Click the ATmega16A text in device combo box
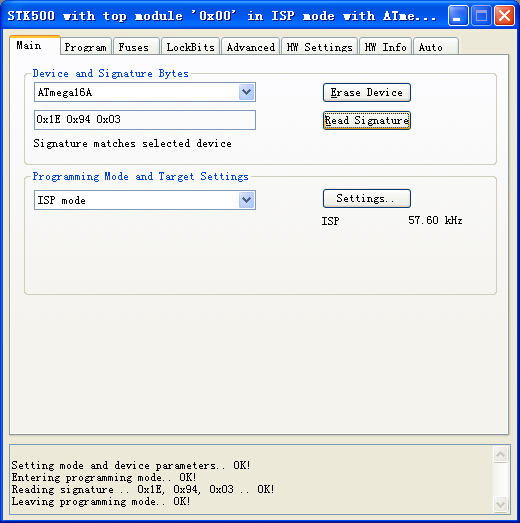 [65, 92]
